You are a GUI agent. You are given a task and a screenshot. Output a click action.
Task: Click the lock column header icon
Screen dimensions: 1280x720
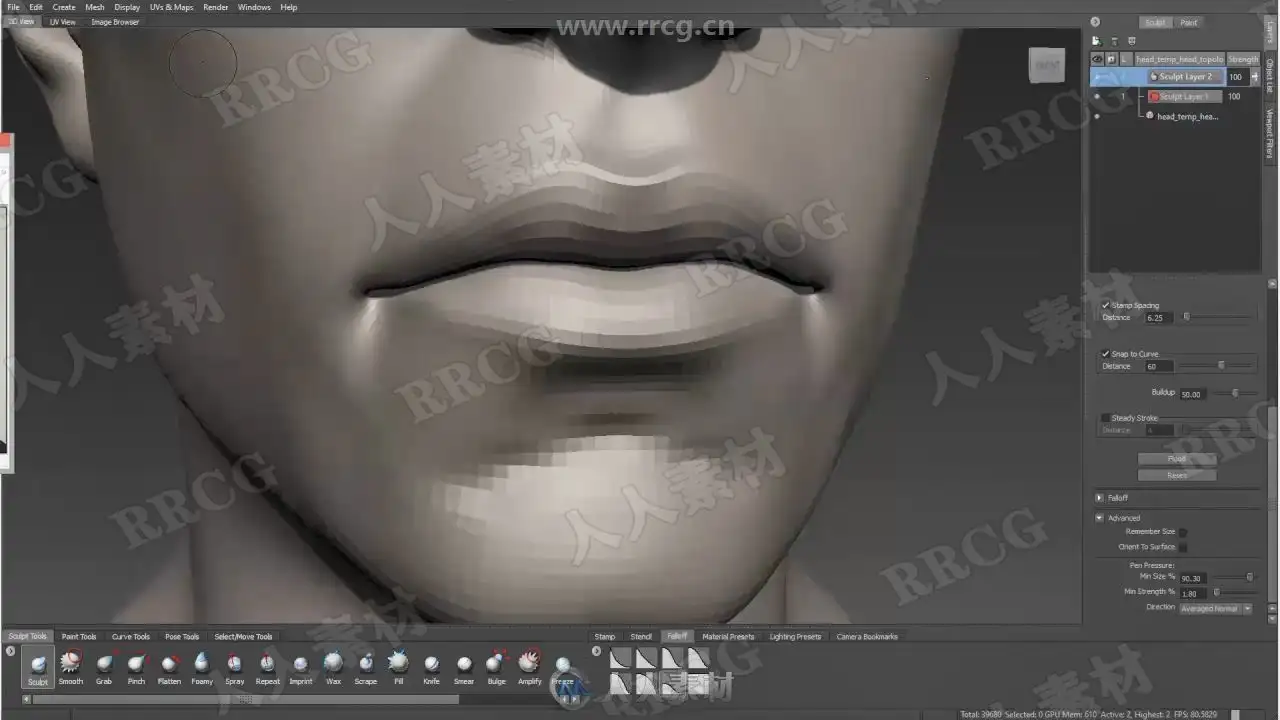point(1111,59)
